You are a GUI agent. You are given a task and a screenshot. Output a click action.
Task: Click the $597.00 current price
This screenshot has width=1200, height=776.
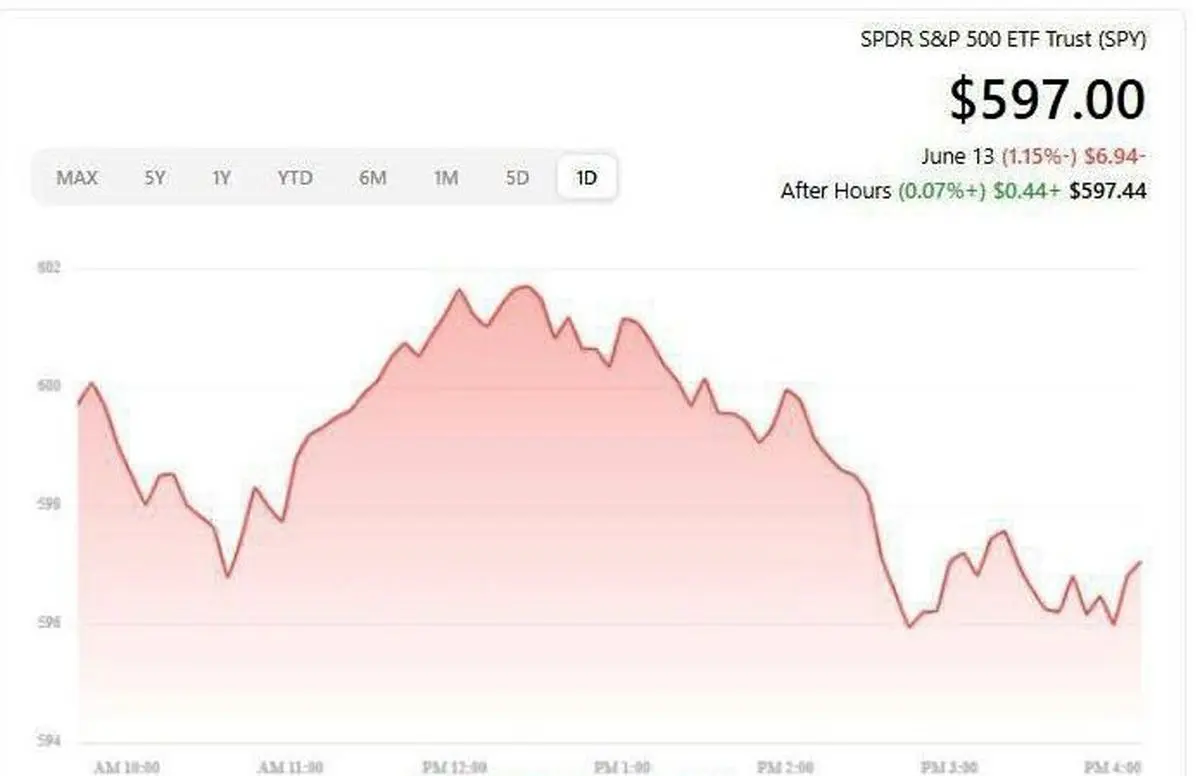1047,99
